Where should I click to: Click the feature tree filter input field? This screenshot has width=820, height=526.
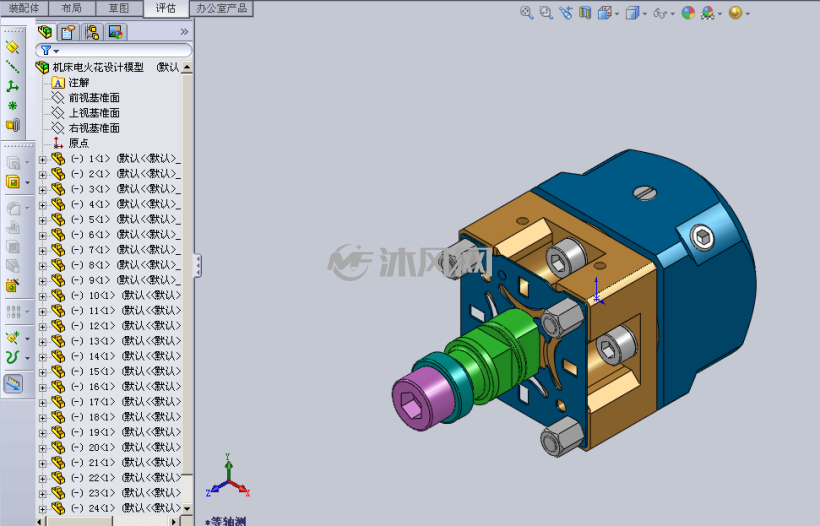coord(113,50)
